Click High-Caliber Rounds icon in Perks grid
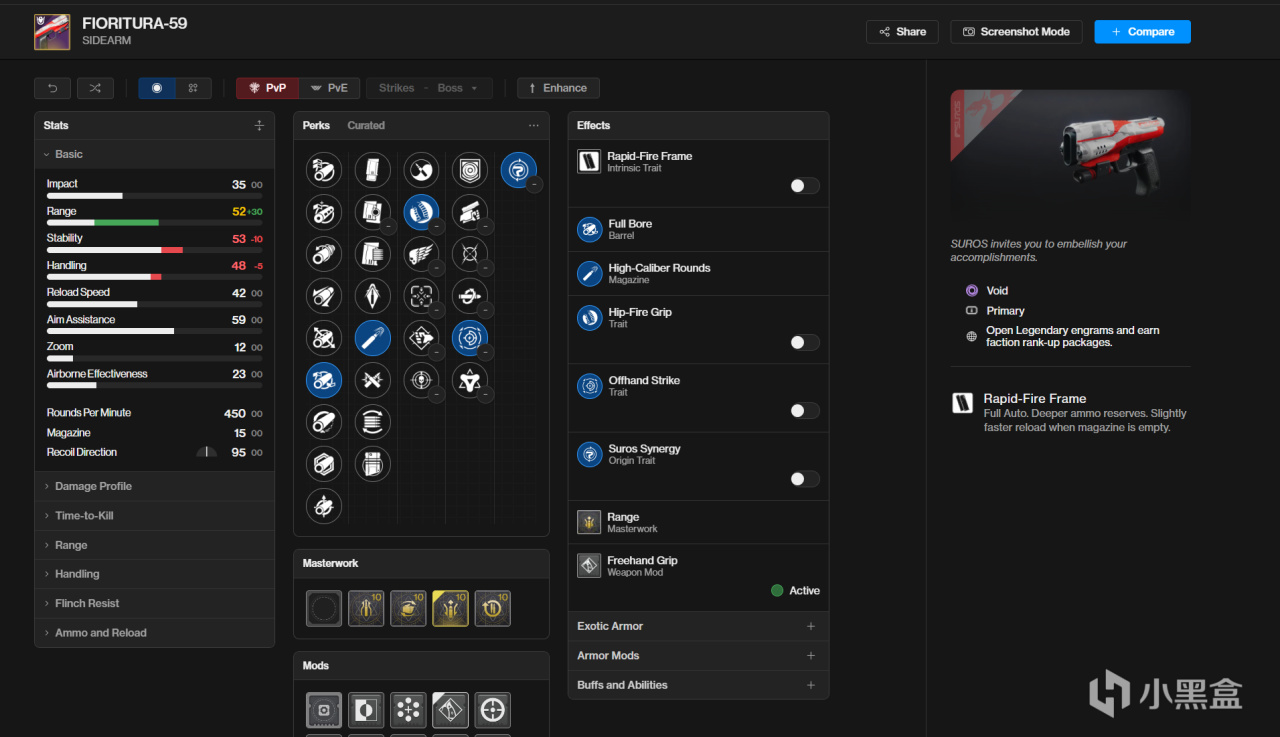 (373, 338)
